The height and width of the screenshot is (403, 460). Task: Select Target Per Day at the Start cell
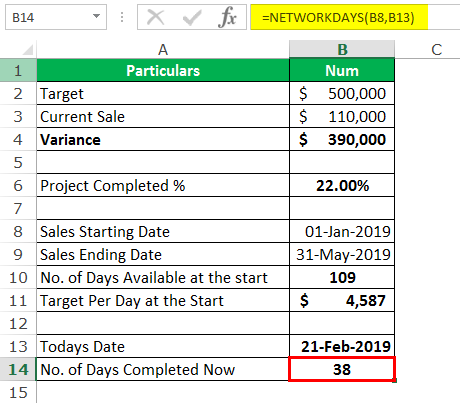(163, 300)
